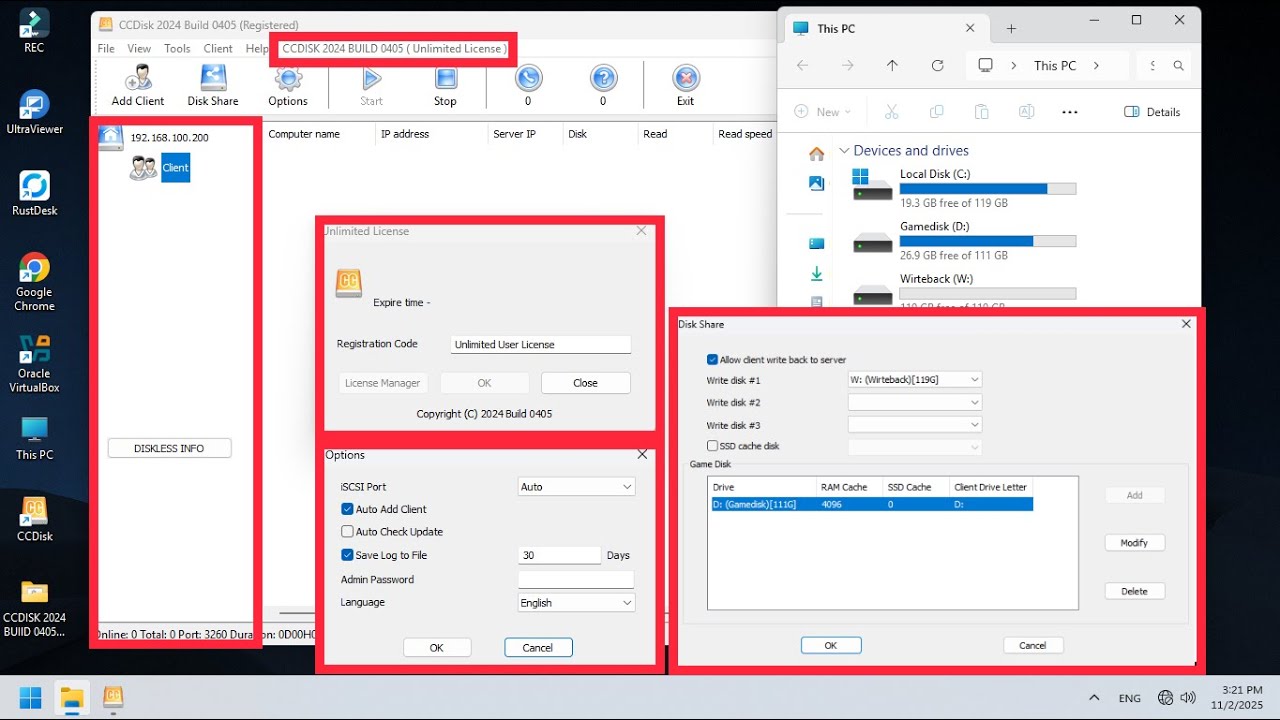Open the Client menu

pyautogui.click(x=218, y=48)
